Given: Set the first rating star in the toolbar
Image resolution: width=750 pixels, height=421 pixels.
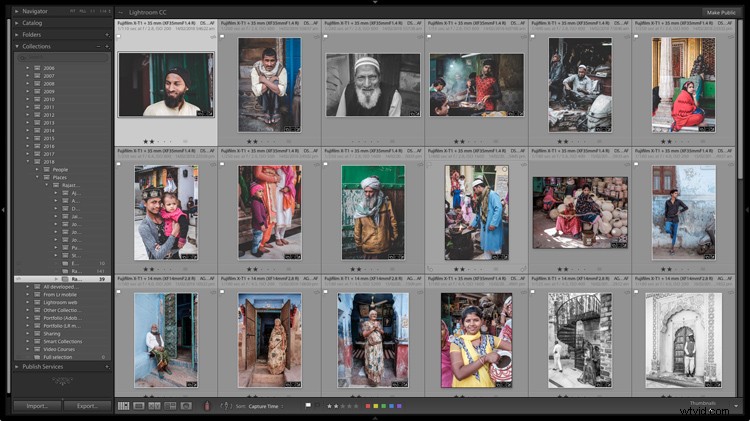Looking at the screenshot, I should point(329,406).
